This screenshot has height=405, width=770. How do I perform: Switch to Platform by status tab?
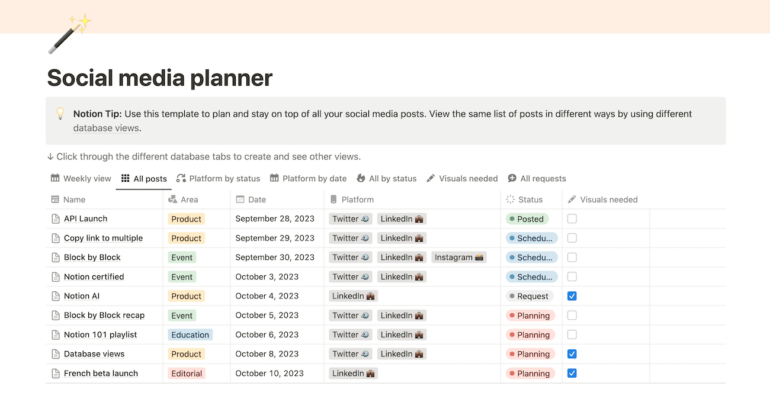point(218,178)
